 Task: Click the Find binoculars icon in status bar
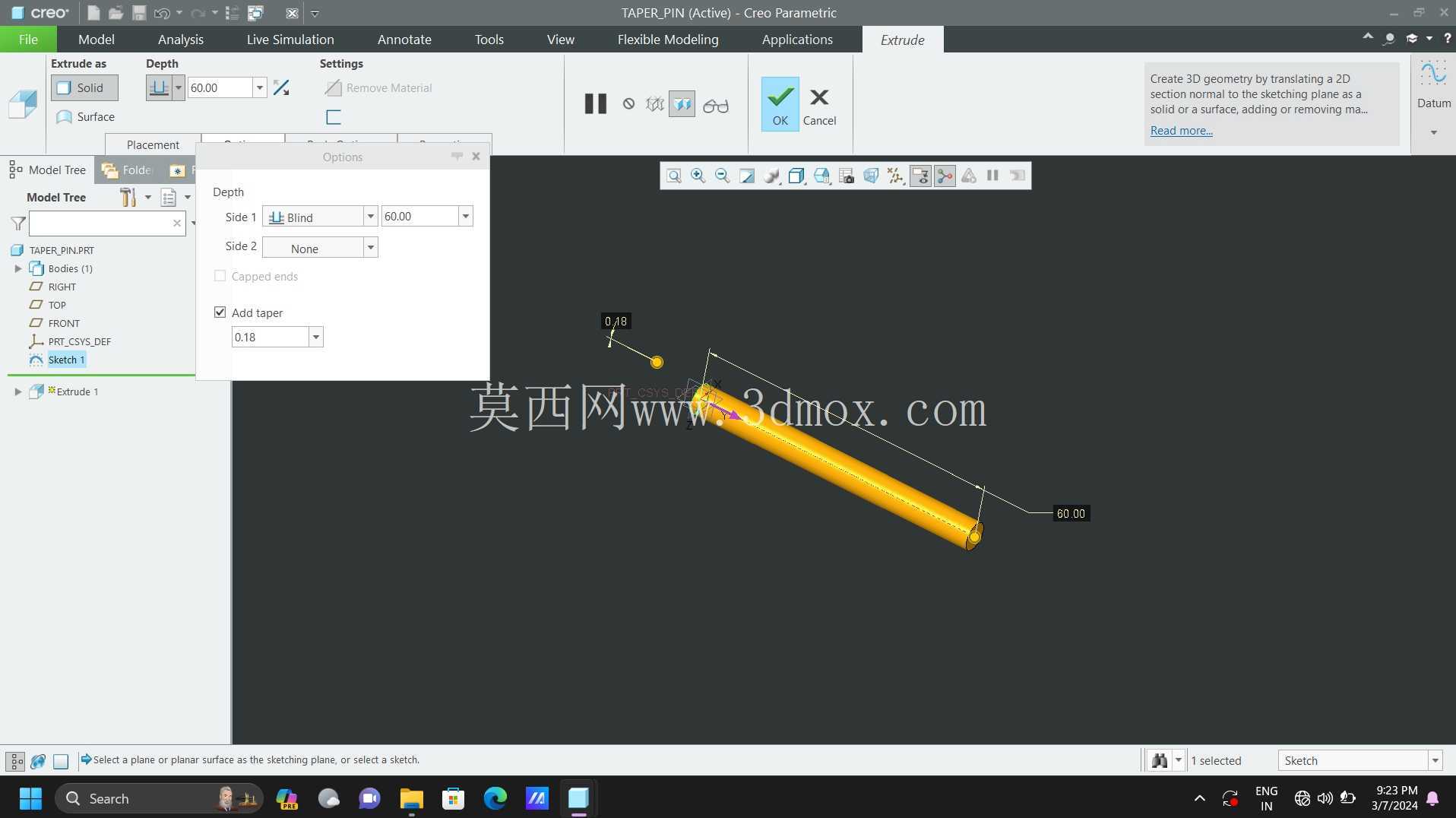[1160, 760]
